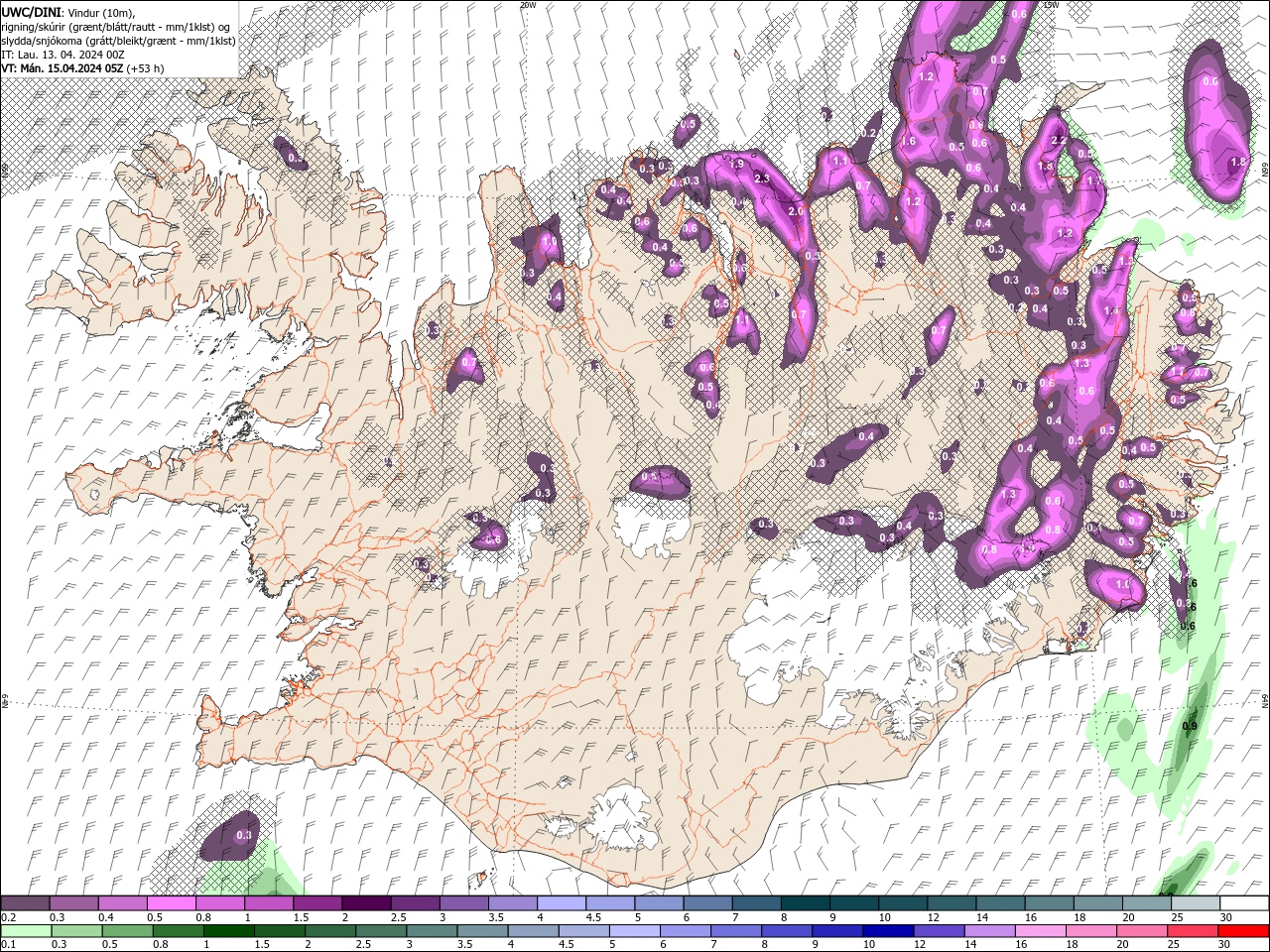
Task: Click the pale green 0.1–0.3 lower legend swatch
Action: pyautogui.click(x=25, y=931)
